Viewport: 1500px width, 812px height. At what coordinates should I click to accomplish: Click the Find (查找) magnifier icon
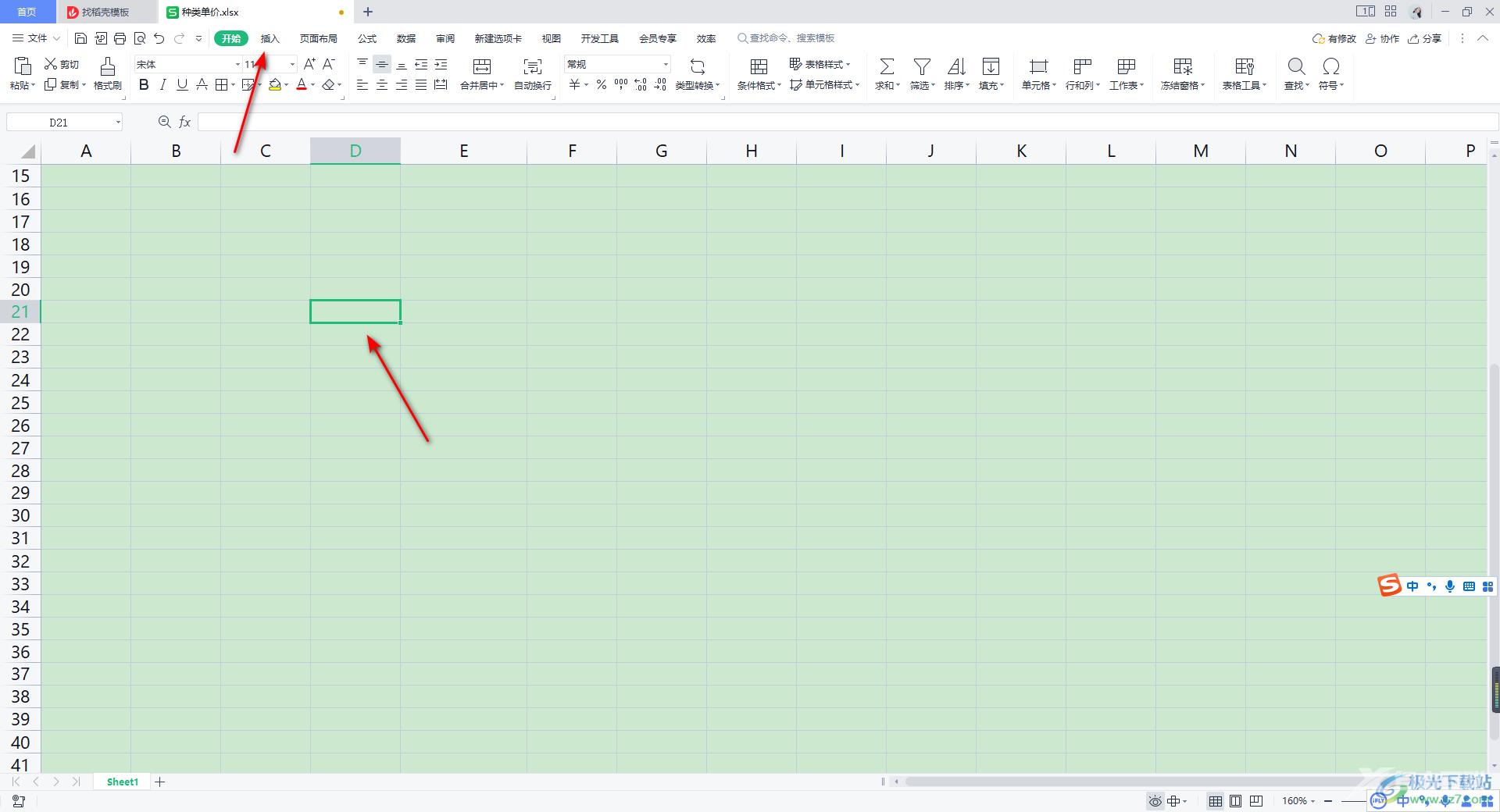[1296, 66]
